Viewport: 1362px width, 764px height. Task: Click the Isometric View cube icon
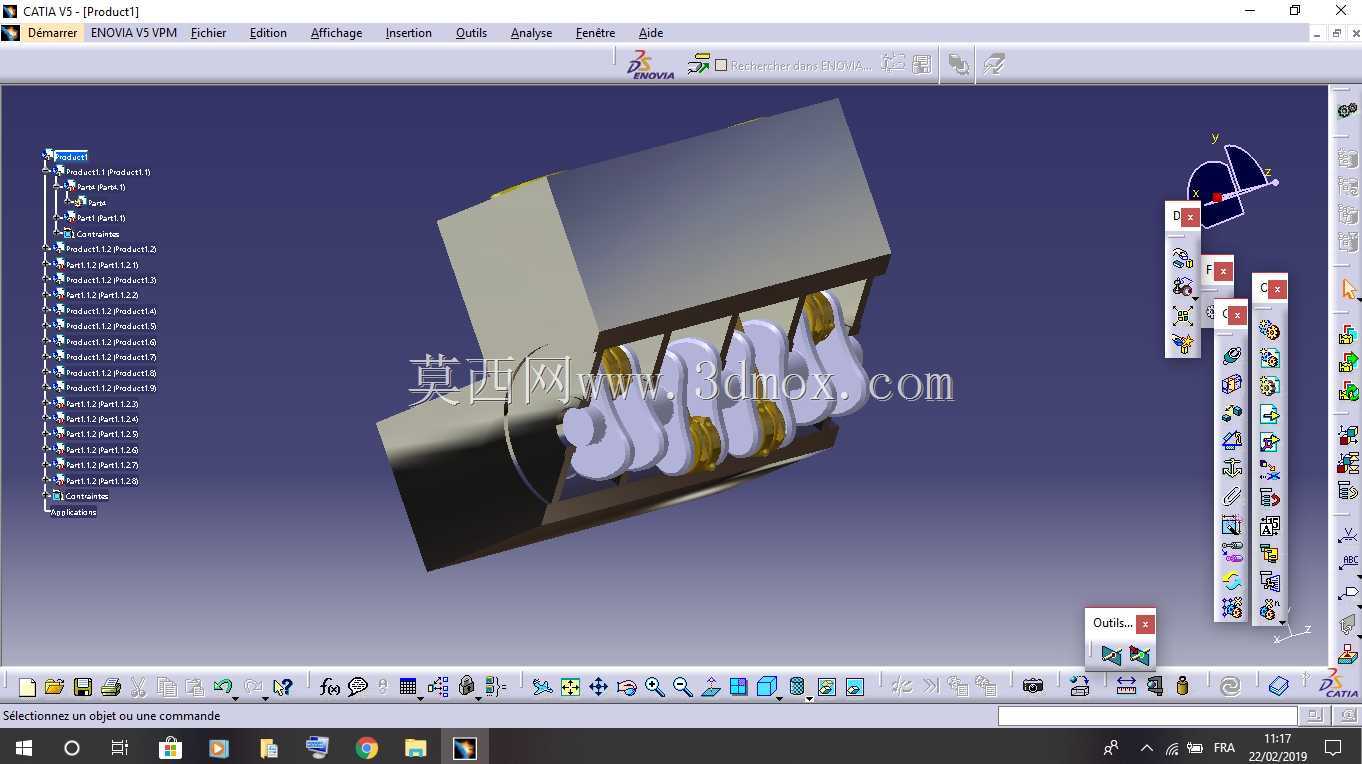[767, 687]
